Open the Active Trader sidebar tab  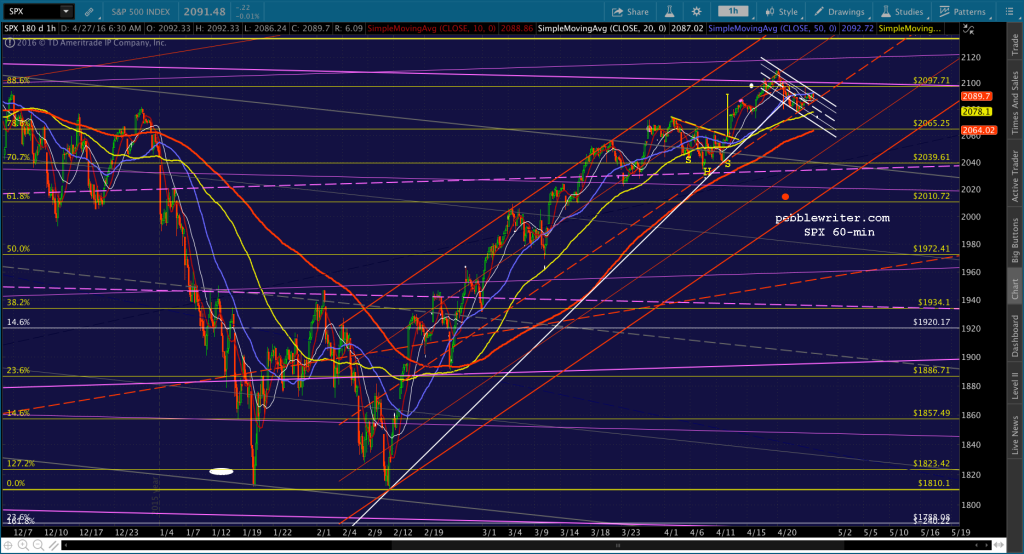(x=1015, y=175)
